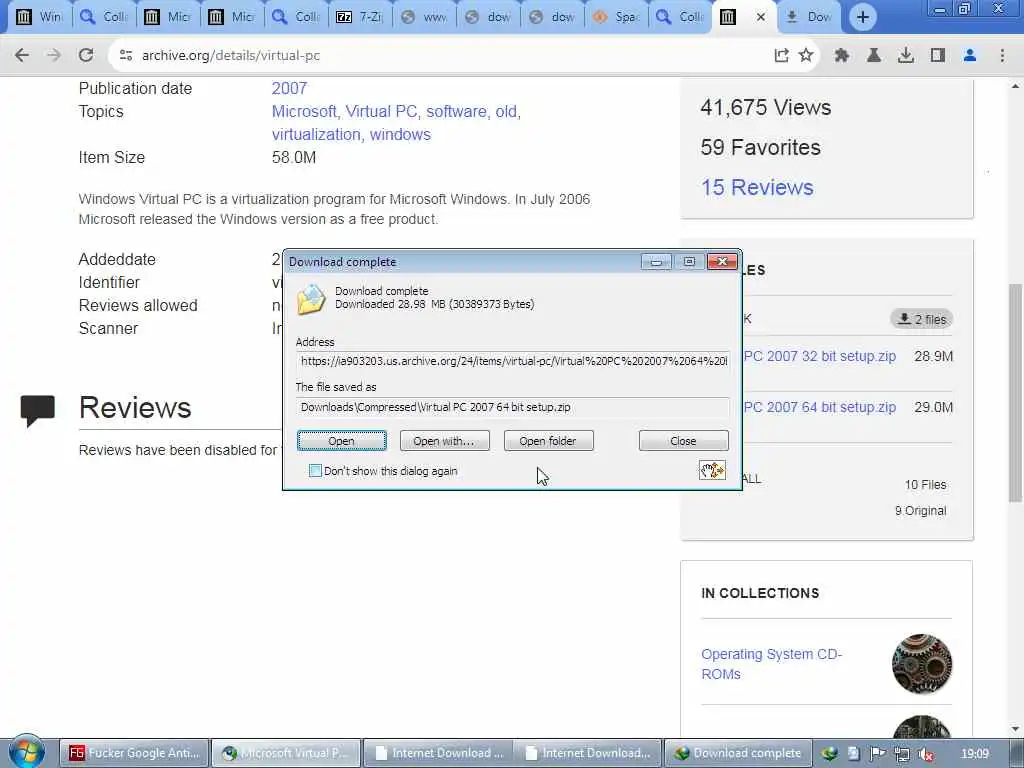The image size is (1024, 768).
Task: Open the virtualization topic link
Action: 316,135
